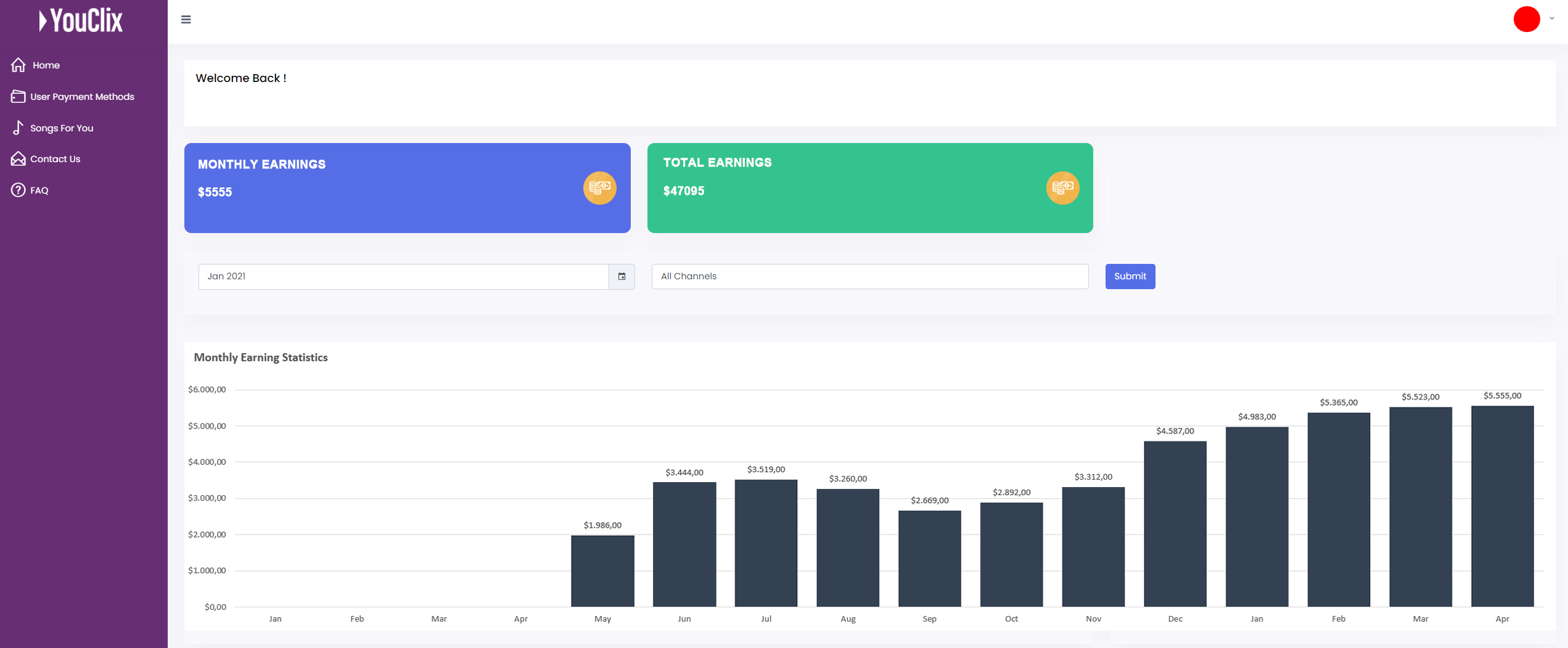Viewport: 1568px width, 648px height.
Task: Click the bar labeled $5.523,00
Action: click(x=1421, y=507)
